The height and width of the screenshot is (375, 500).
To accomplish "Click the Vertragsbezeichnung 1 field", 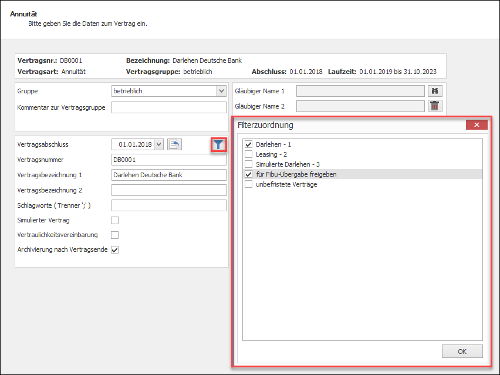I will [x=169, y=175].
